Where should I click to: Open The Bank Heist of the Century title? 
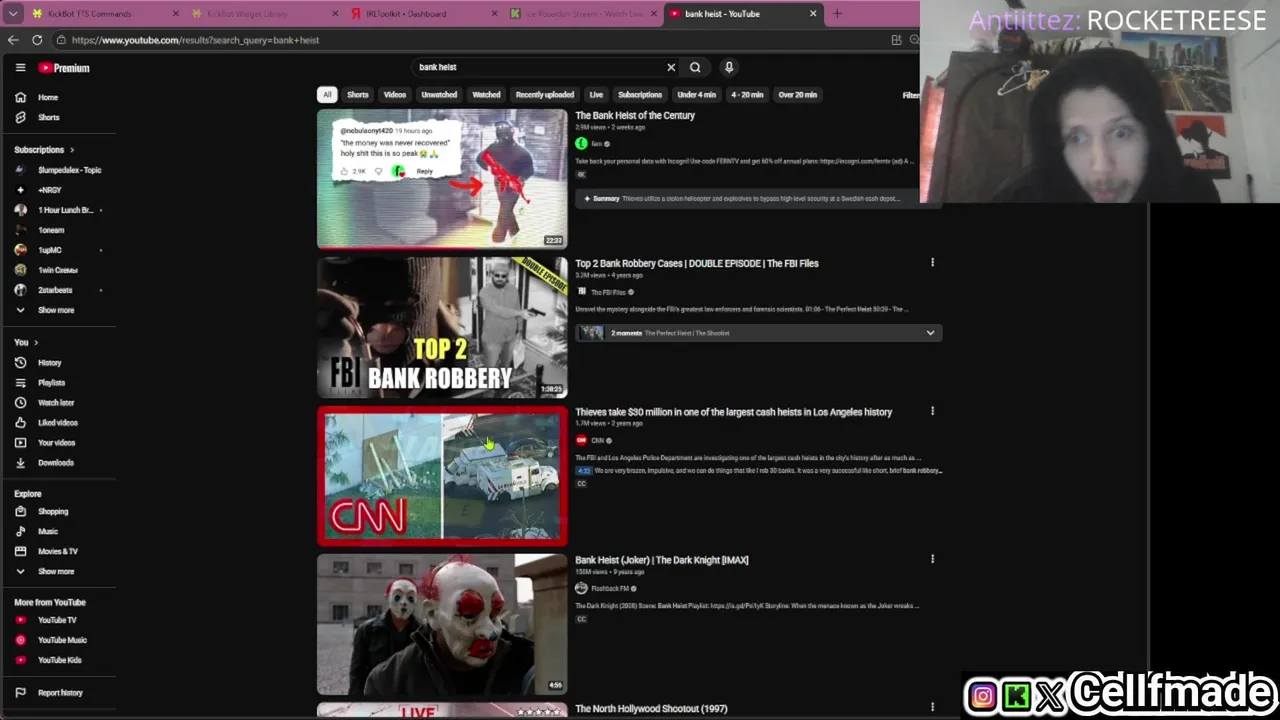pos(635,115)
